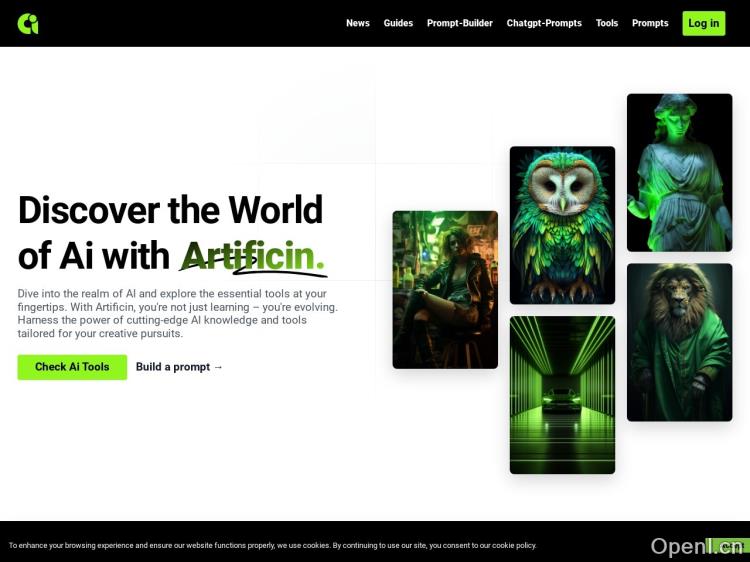Image resolution: width=750 pixels, height=562 pixels.
Task: Go to the Guides page
Action: point(398,23)
